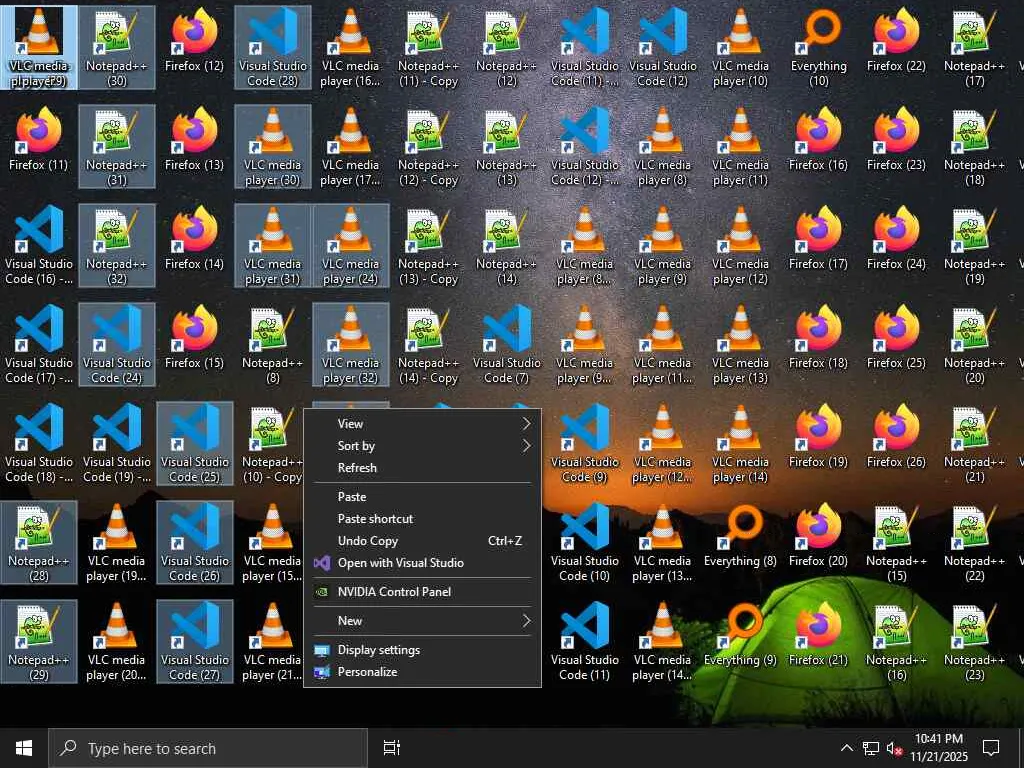This screenshot has height=768, width=1024.
Task: Select the Visual Studio Code (26) shortcut
Action: tap(195, 542)
